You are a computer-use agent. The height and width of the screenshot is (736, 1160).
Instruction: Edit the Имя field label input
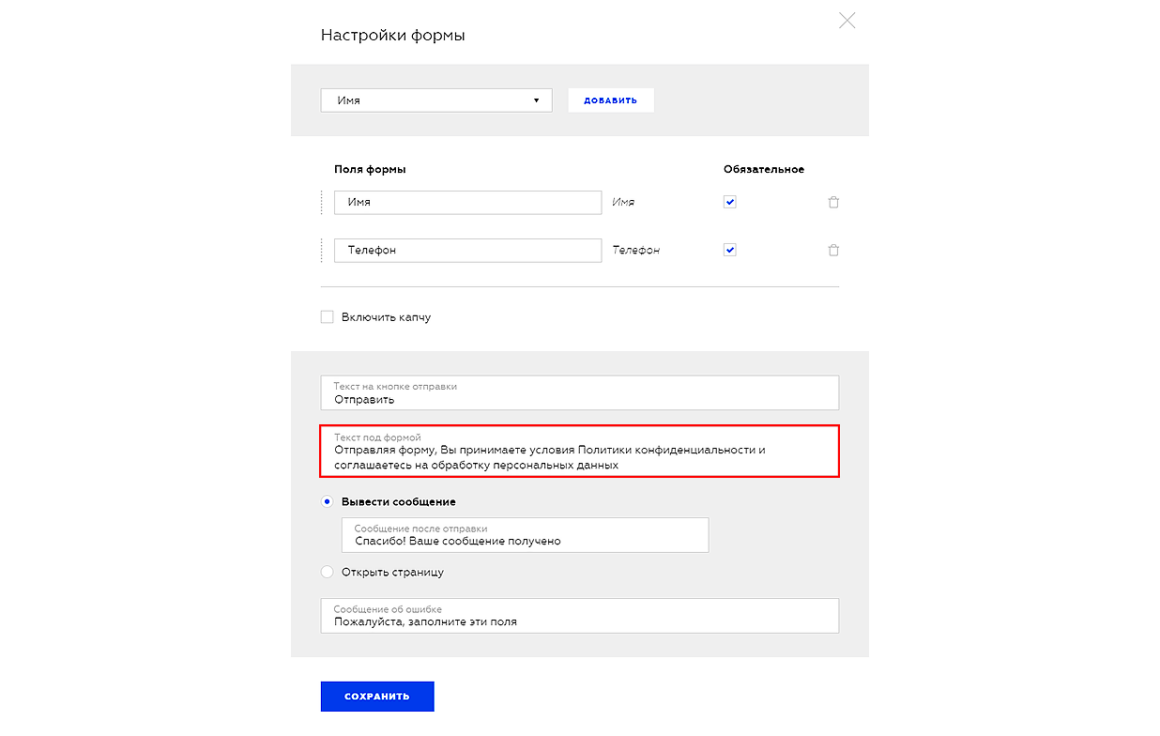[x=468, y=203]
